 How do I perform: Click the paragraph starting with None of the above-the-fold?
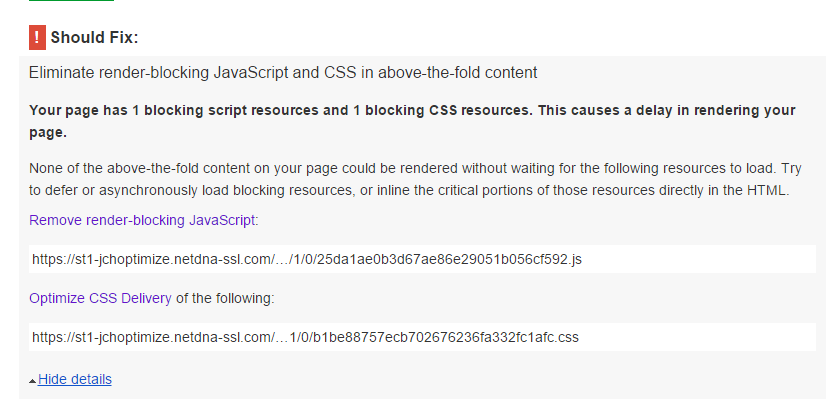click(415, 179)
